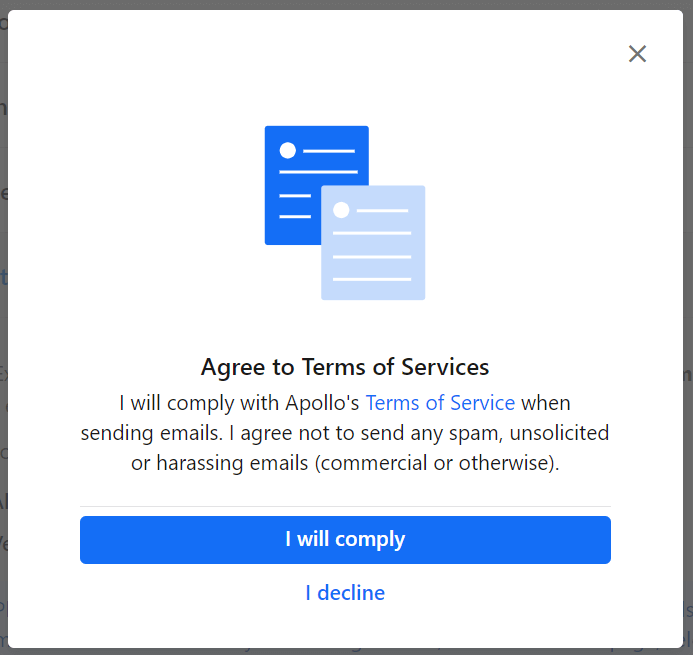Click the bottom line of light blue document

pos(372,279)
